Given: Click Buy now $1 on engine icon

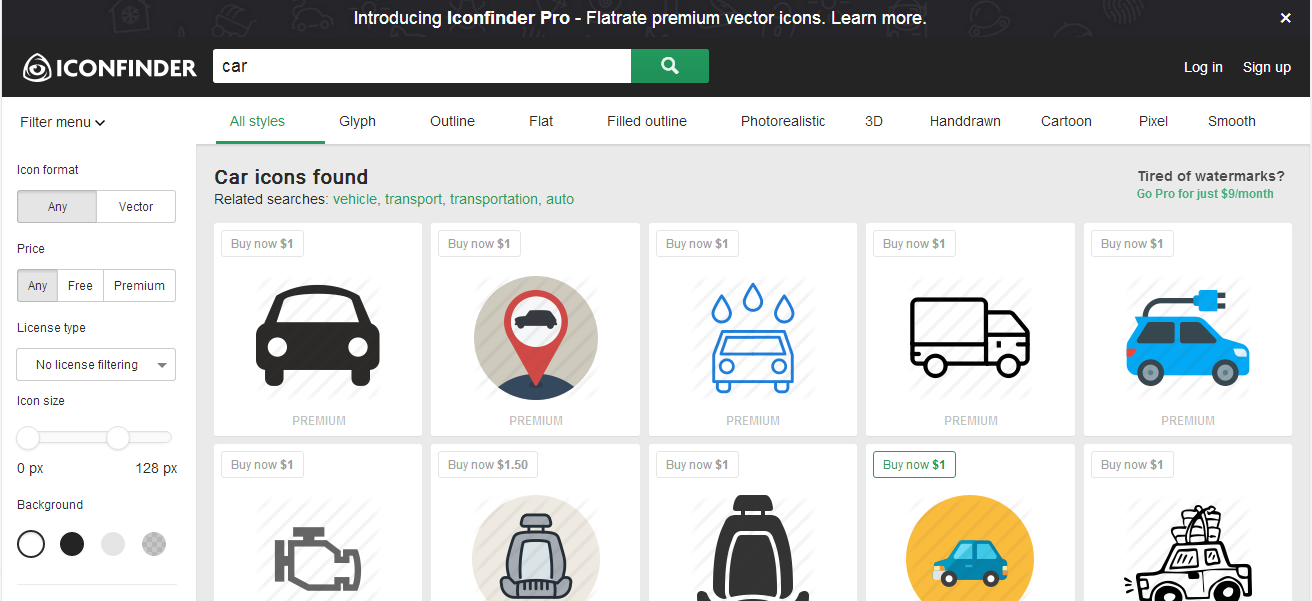Looking at the screenshot, I should click(x=262, y=465).
